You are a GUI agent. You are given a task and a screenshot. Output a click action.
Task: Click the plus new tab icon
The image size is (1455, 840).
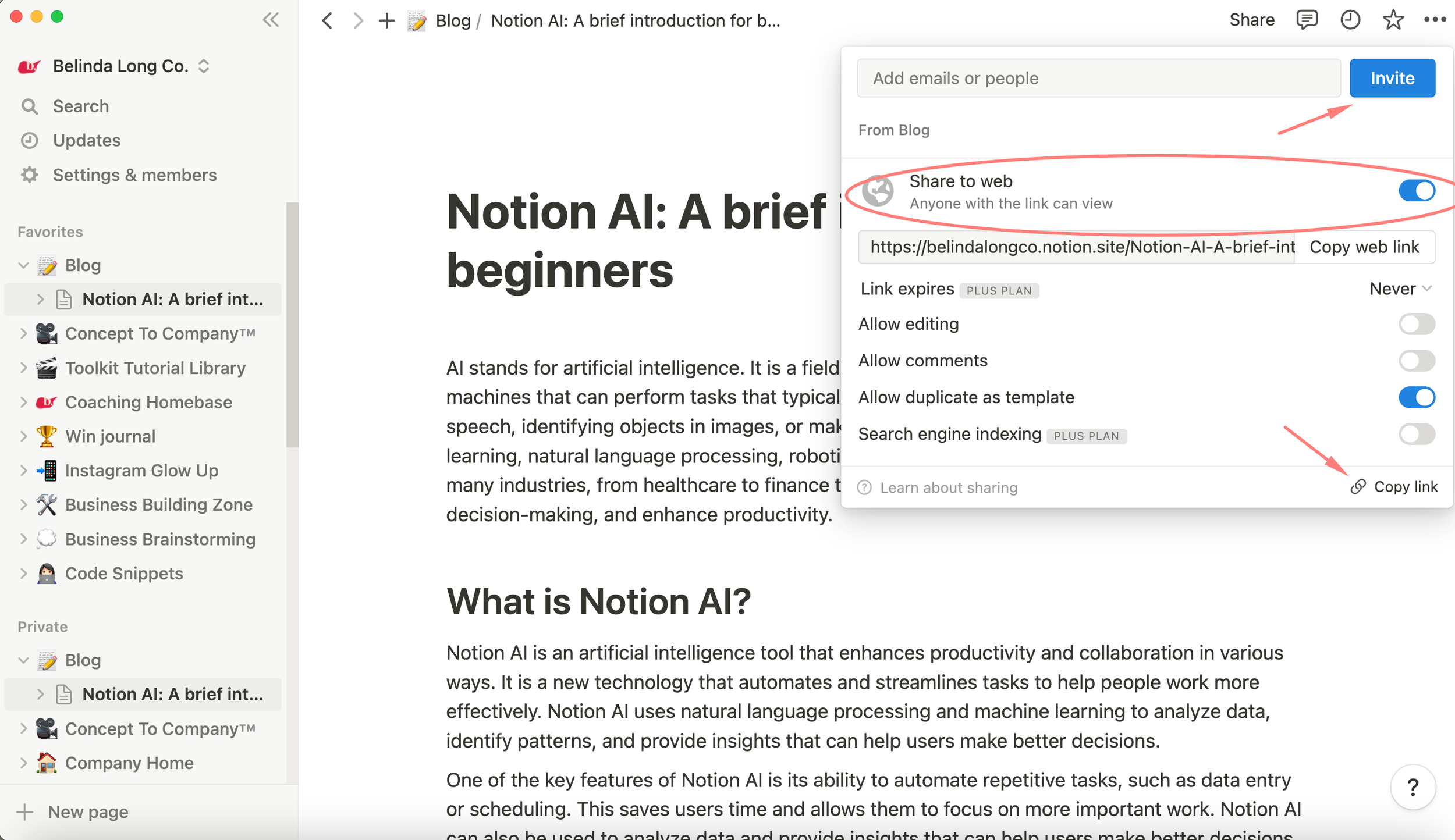tap(386, 21)
